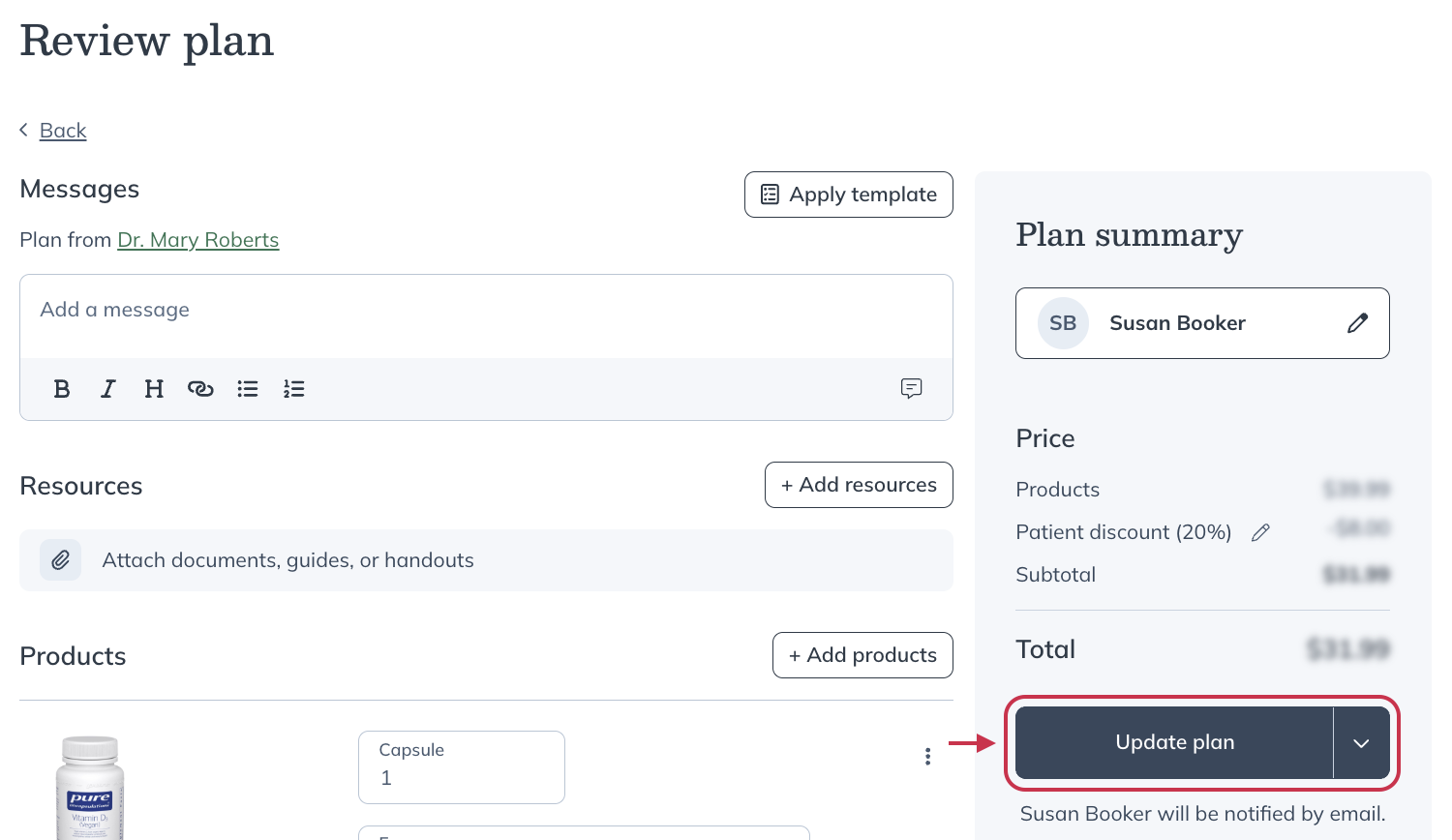Screen dimensions: 1452x840
Task: Open the product's three-dot options menu
Action: [x=927, y=756]
